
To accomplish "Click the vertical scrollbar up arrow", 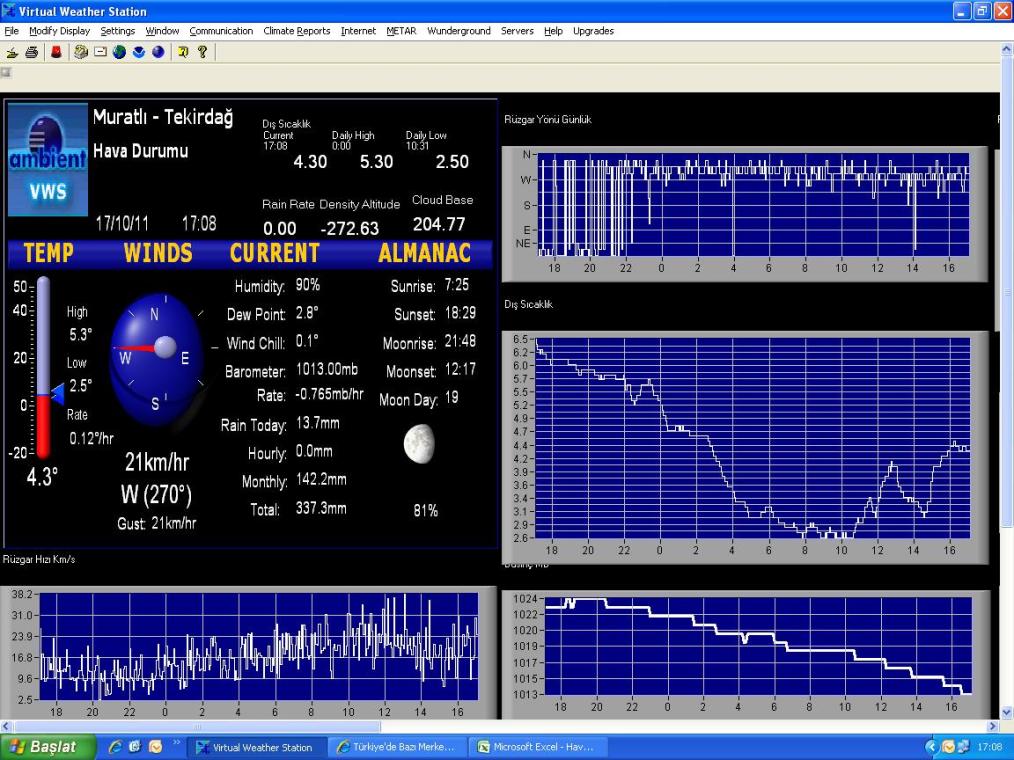I will (x=1007, y=48).
